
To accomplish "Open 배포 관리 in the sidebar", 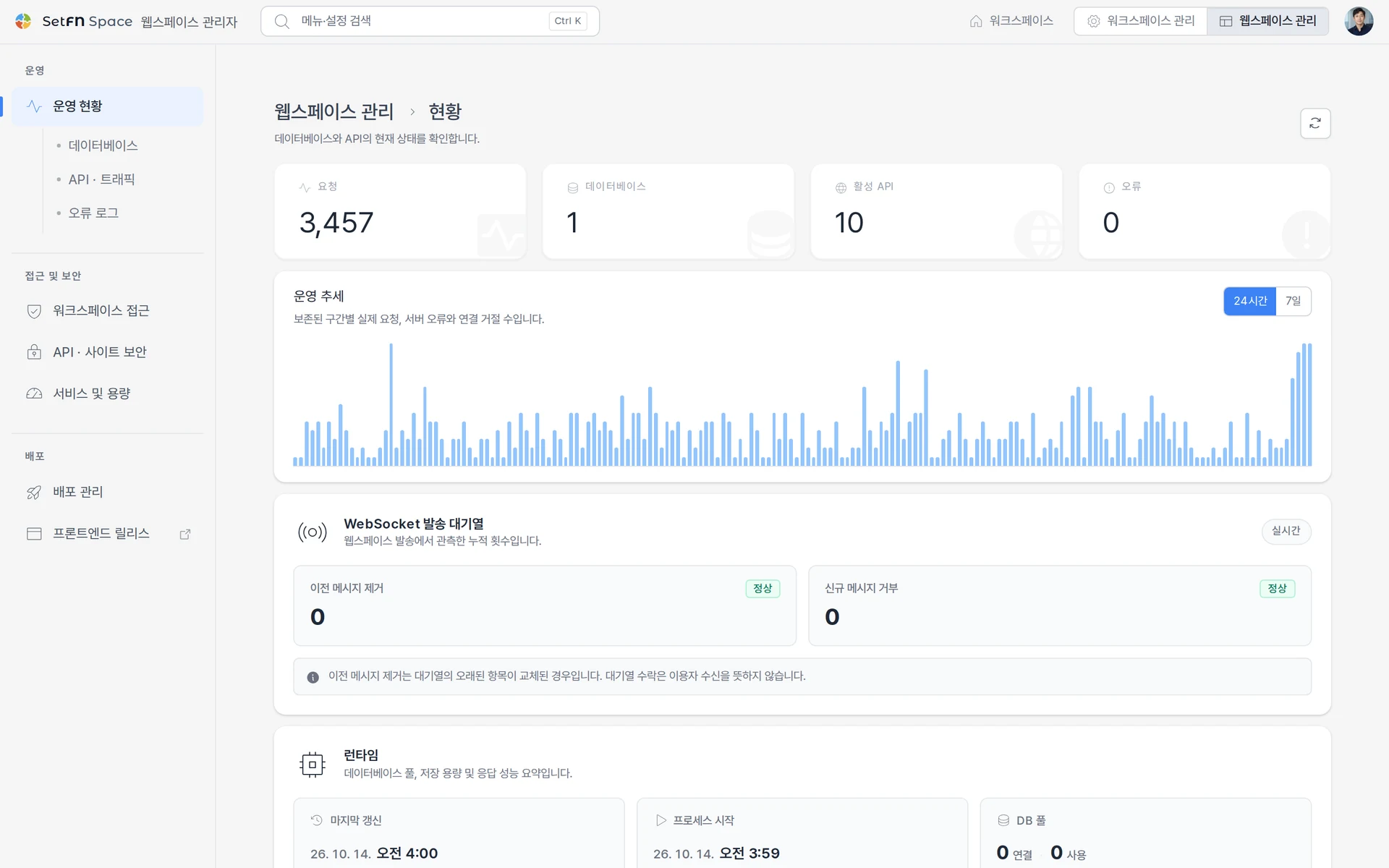I will [x=107, y=493].
